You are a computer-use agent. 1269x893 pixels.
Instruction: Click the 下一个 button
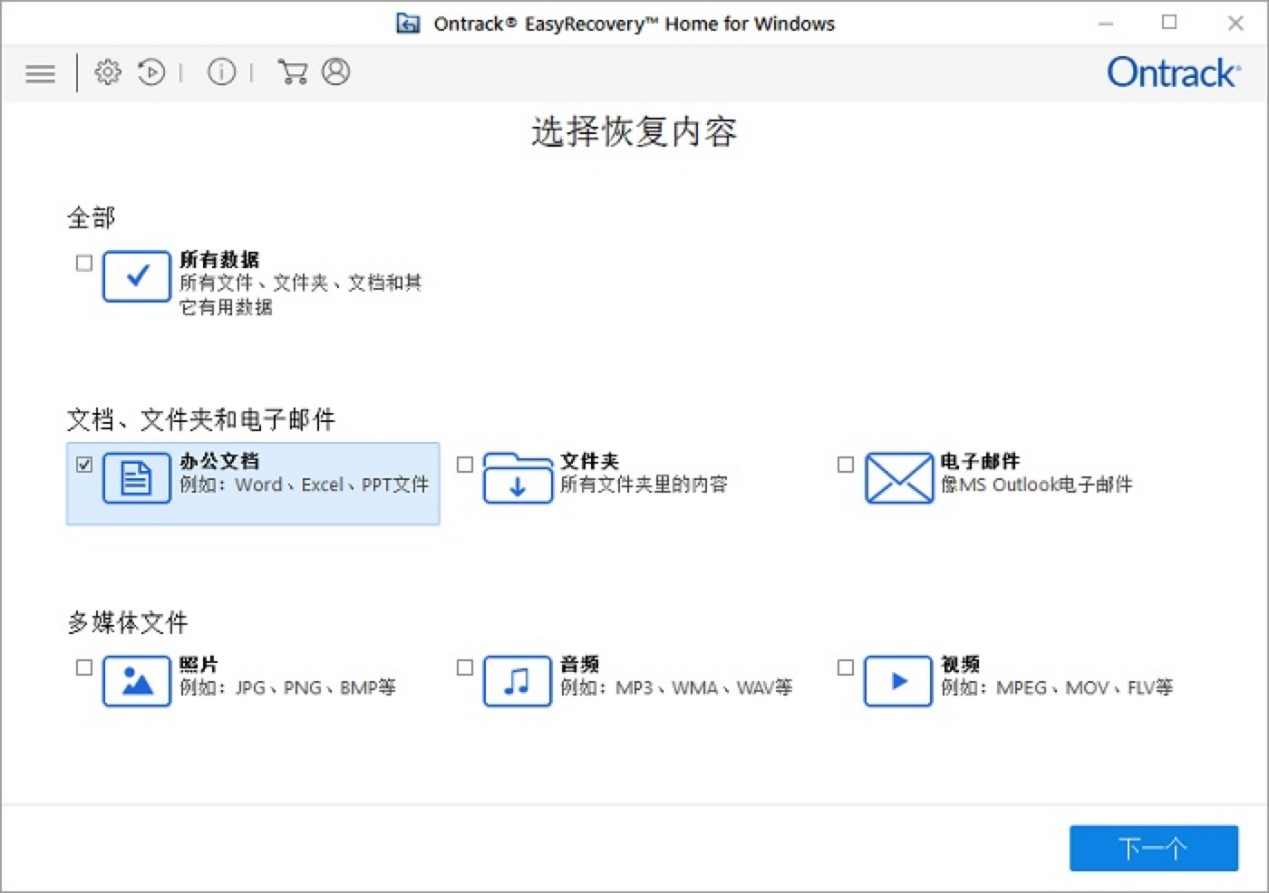tap(1154, 848)
